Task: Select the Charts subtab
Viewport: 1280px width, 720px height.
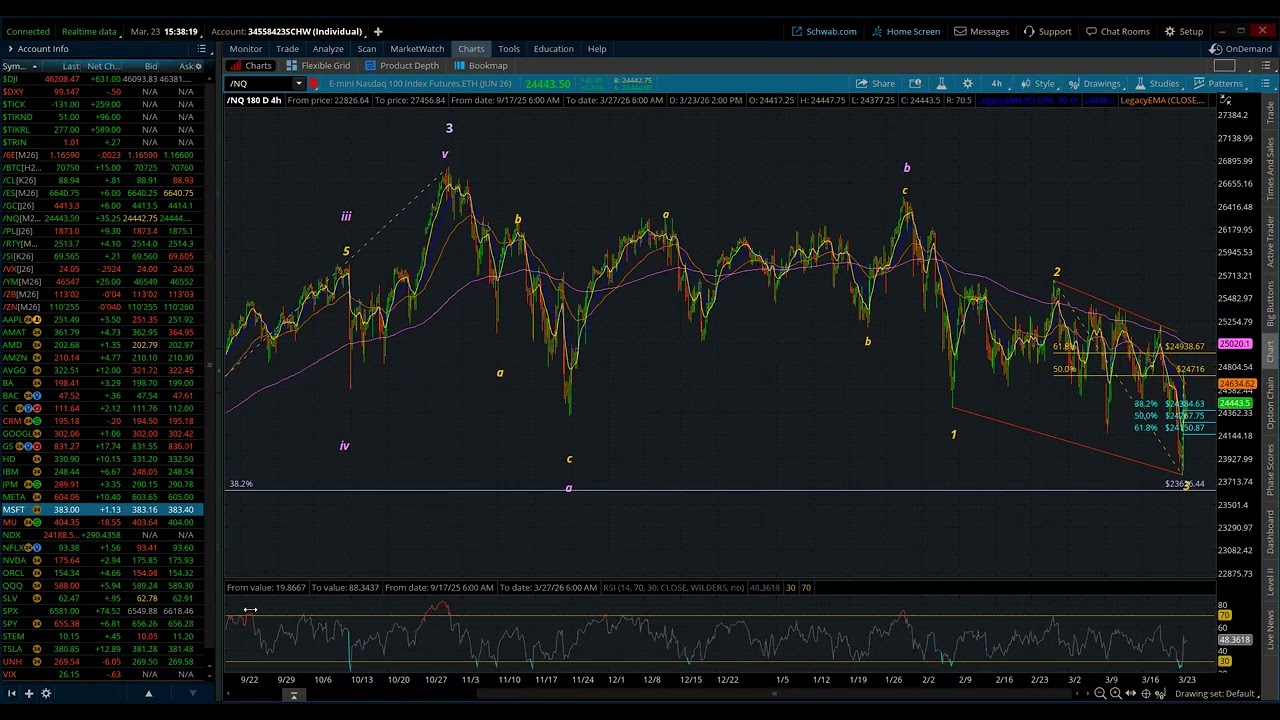Action: tap(251, 65)
